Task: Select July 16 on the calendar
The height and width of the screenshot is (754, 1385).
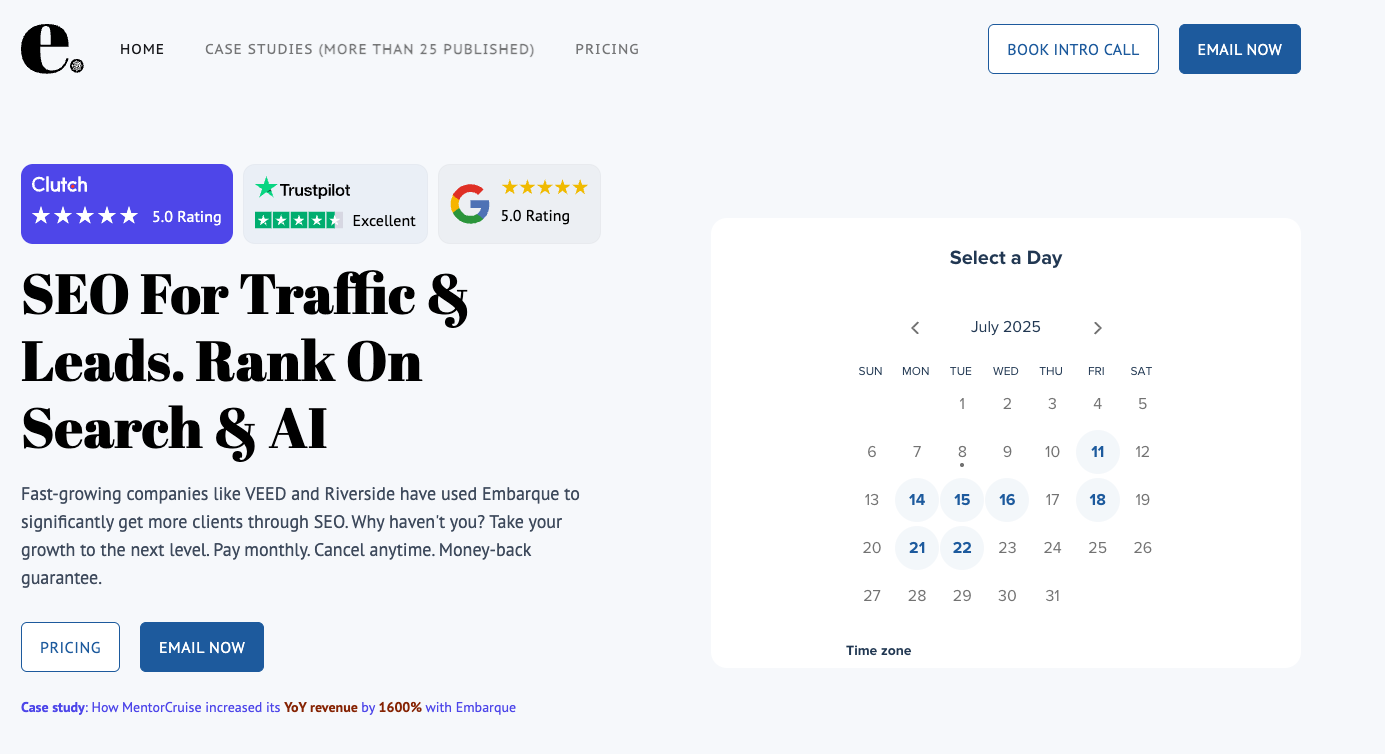Action: 1007,500
